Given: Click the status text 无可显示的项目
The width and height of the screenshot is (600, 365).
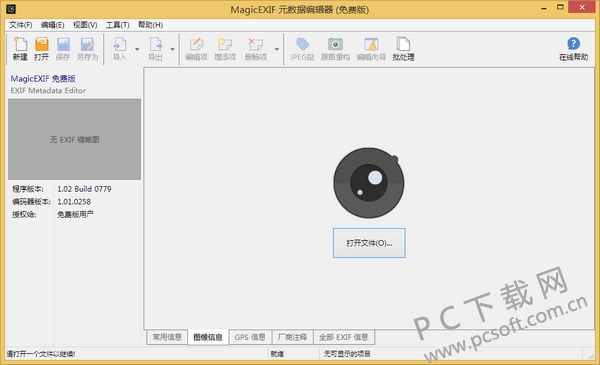Looking at the screenshot, I should (347, 354).
